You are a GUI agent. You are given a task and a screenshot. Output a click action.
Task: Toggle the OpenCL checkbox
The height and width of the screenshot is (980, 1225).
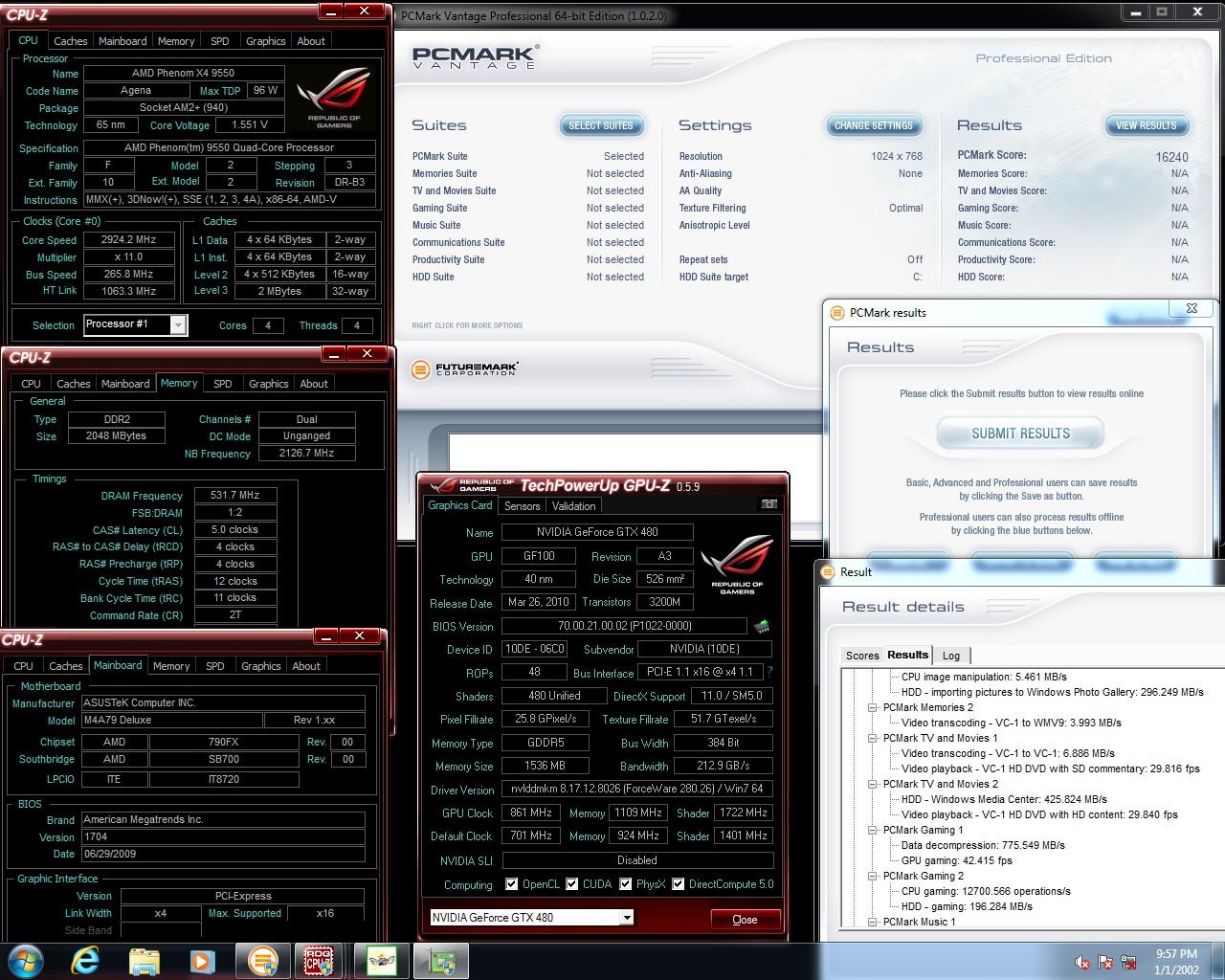[x=512, y=884]
